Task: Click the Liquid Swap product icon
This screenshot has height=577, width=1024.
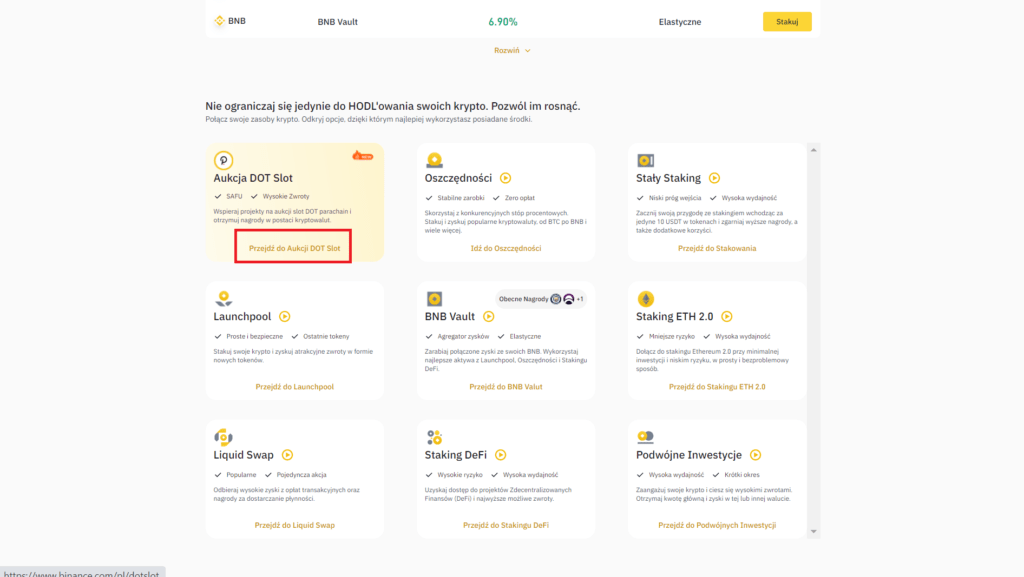Action: pyautogui.click(x=224, y=437)
